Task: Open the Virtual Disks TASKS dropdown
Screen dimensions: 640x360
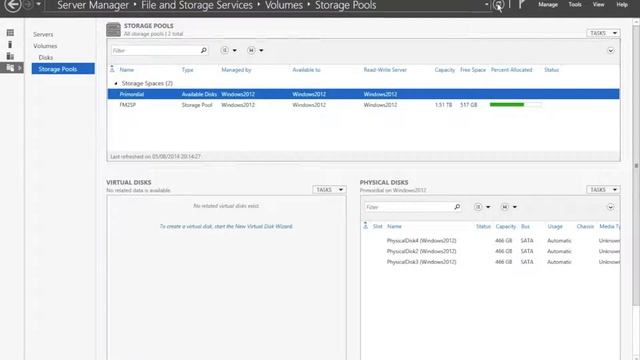Action: [329, 190]
